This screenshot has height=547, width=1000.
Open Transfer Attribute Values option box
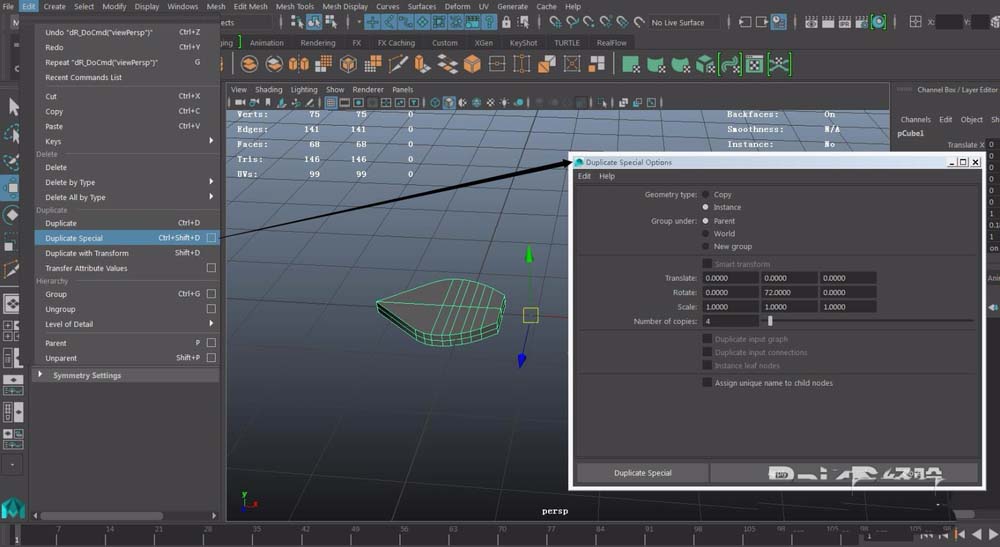pos(211,268)
